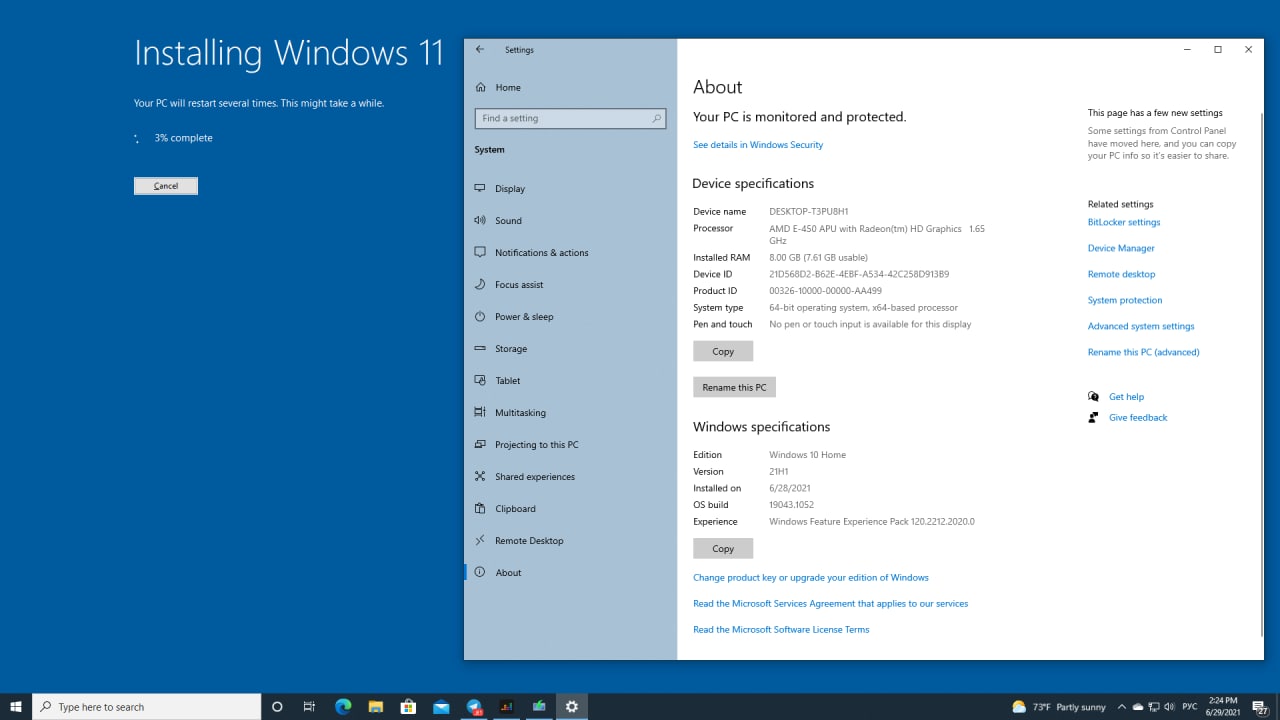Copy the device specifications
Viewport: 1280px width, 720px height.
tap(723, 351)
